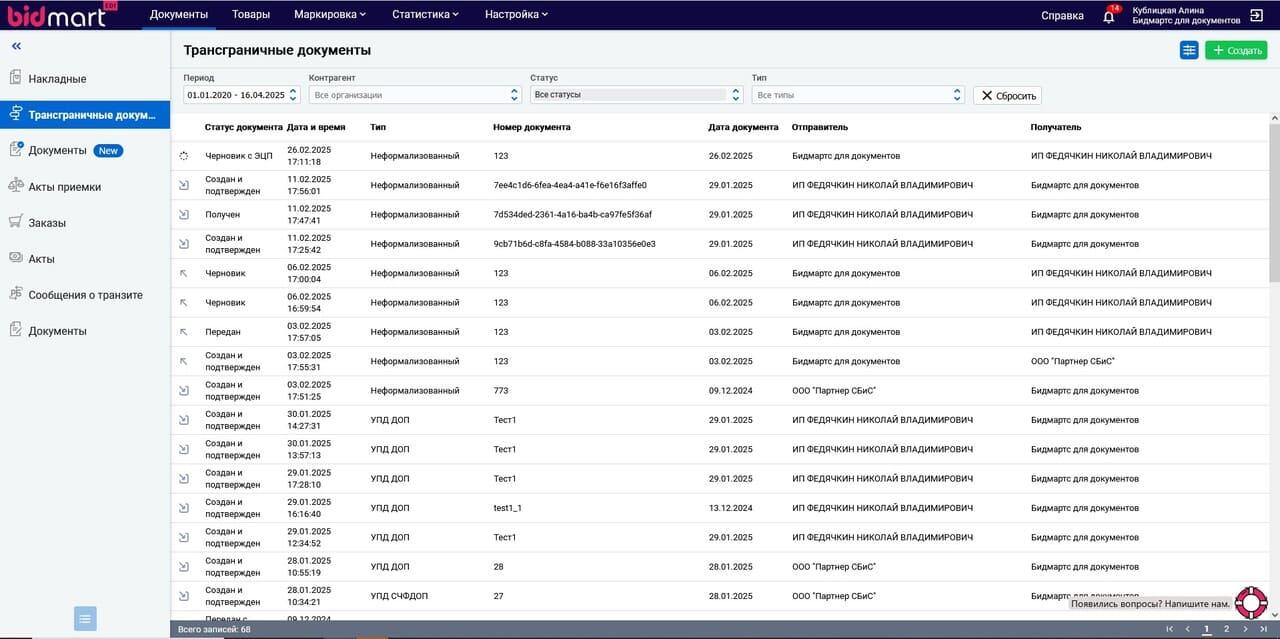Viewport: 1280px width, 639px height.
Task: Open the column settings icon button
Action: point(1189,50)
